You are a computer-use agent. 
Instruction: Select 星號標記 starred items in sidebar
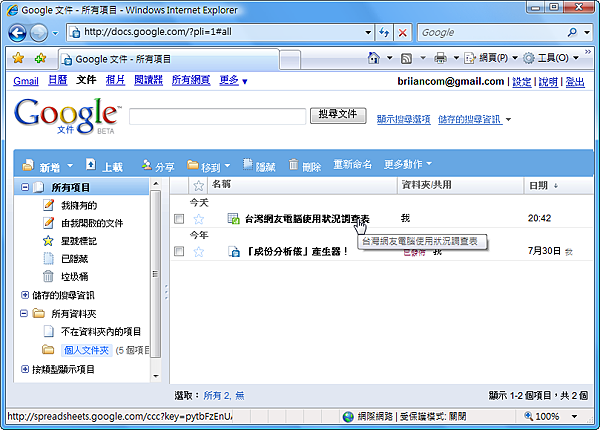click(x=79, y=241)
